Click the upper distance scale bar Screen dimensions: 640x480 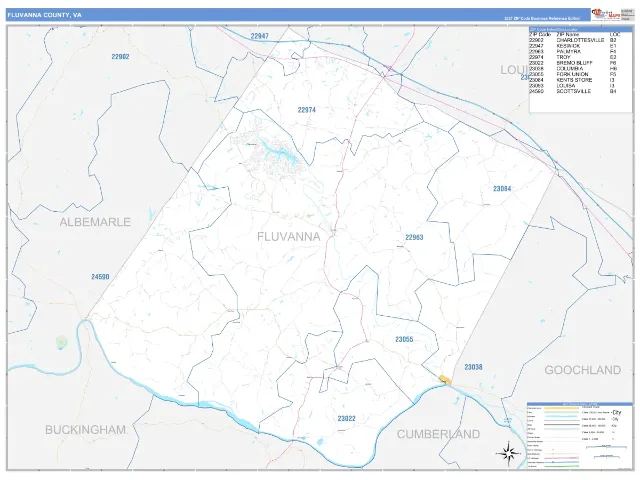(x=607, y=447)
